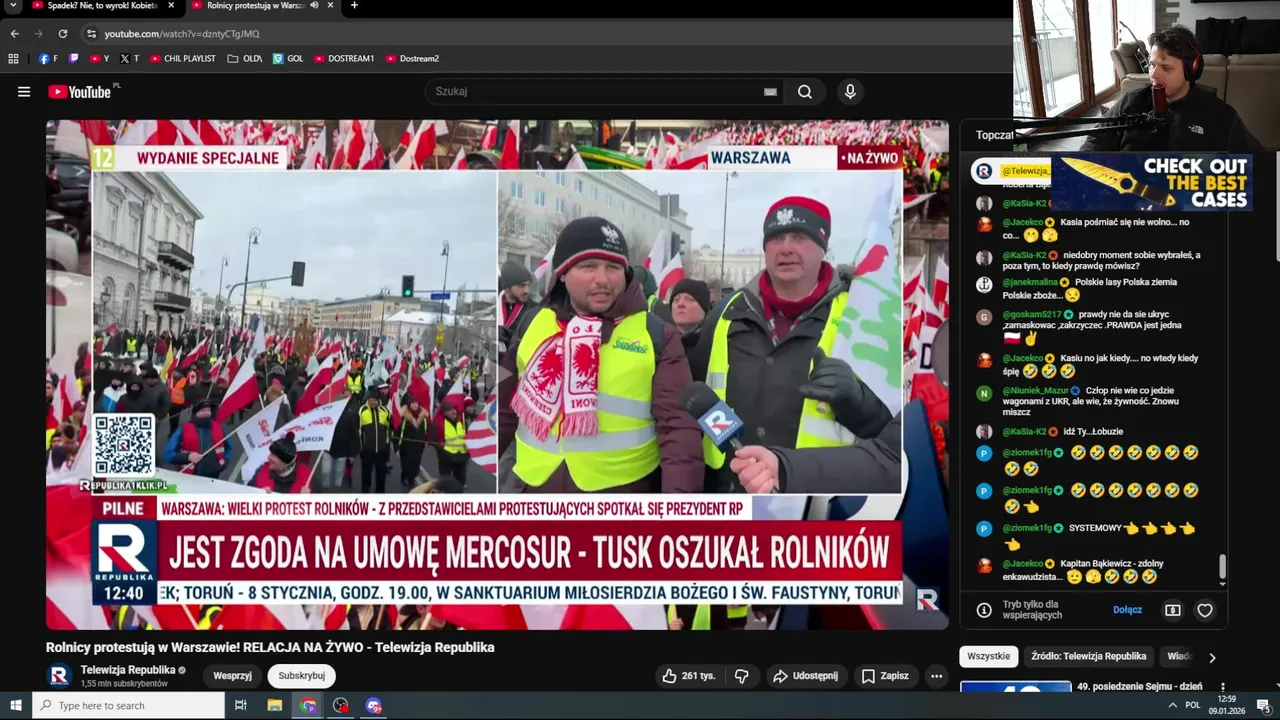The image size is (1280, 720).
Task: Open the Facebook bookmark F
Action: coord(48,59)
